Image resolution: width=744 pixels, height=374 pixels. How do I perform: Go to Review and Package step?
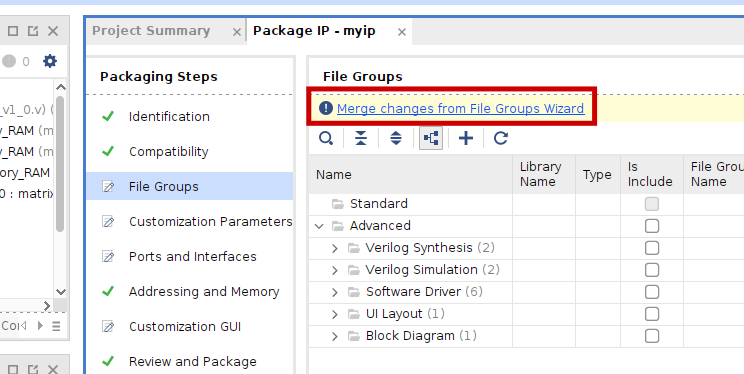point(193,362)
